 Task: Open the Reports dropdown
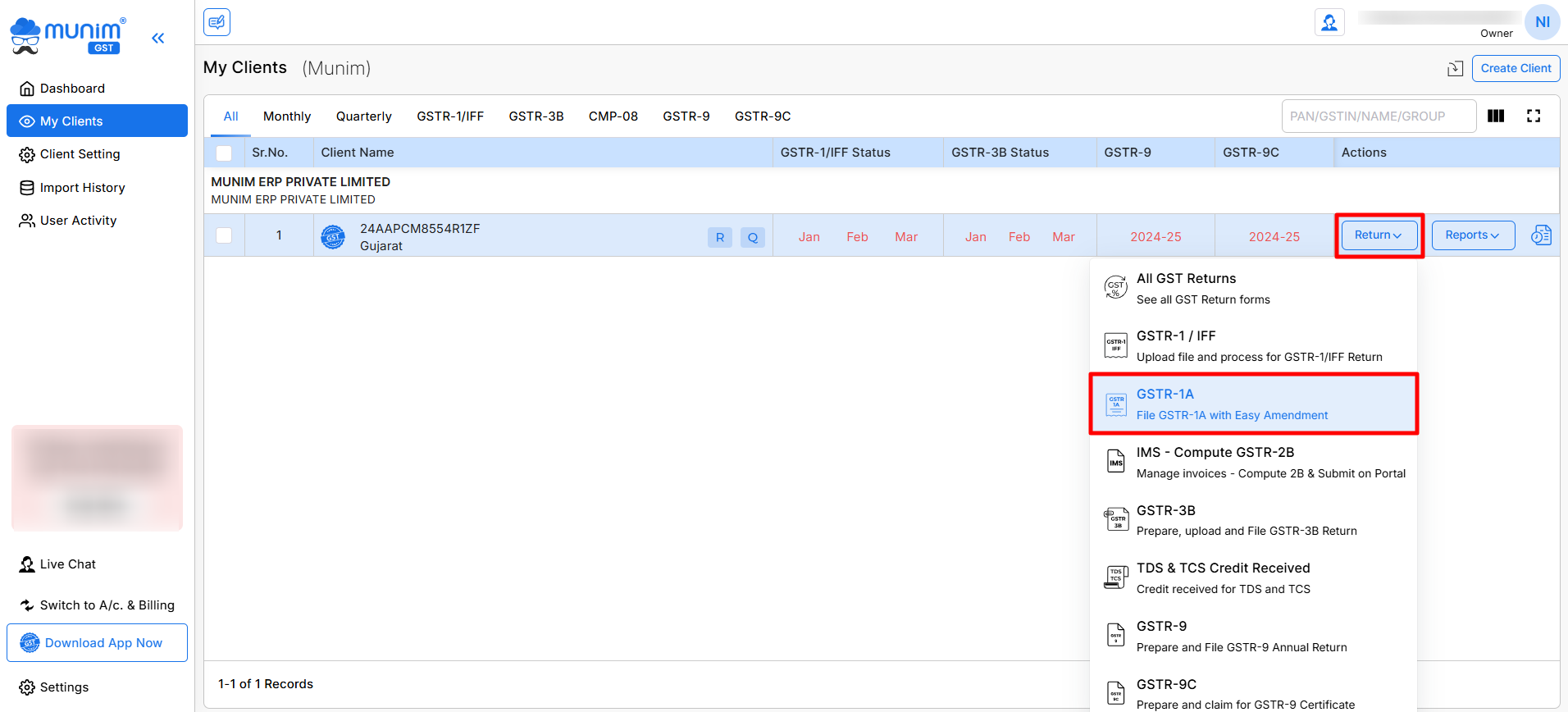click(x=1472, y=235)
